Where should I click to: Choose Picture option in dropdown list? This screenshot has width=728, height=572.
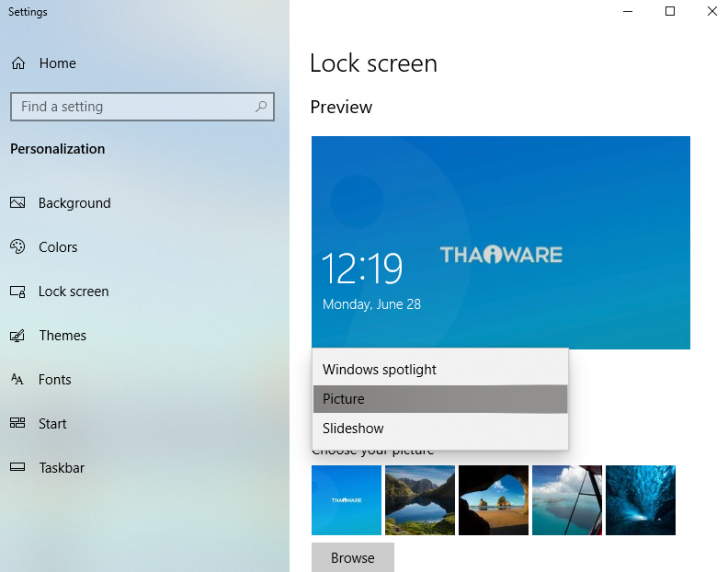coord(440,399)
